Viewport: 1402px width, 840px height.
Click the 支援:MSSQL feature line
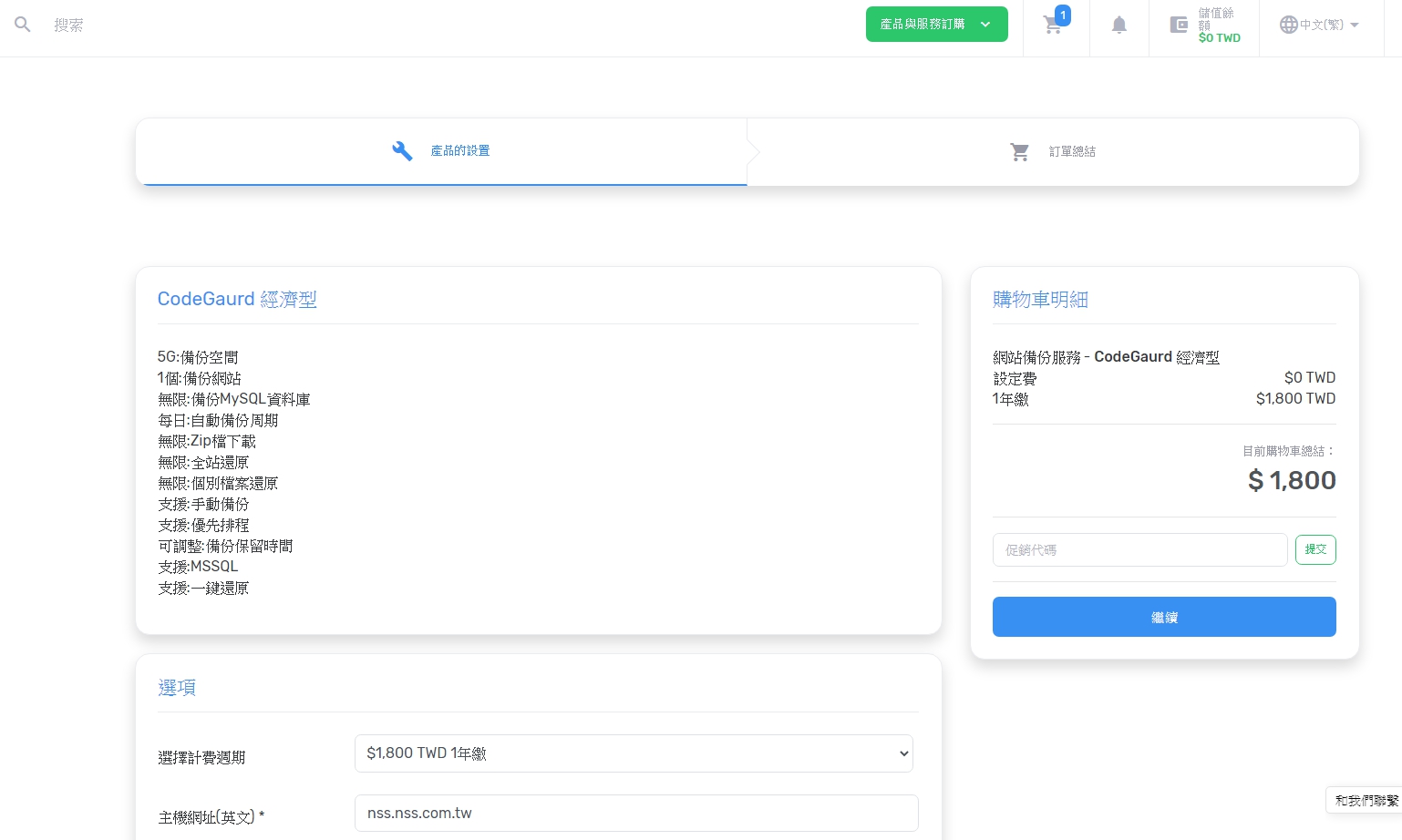tap(198, 567)
